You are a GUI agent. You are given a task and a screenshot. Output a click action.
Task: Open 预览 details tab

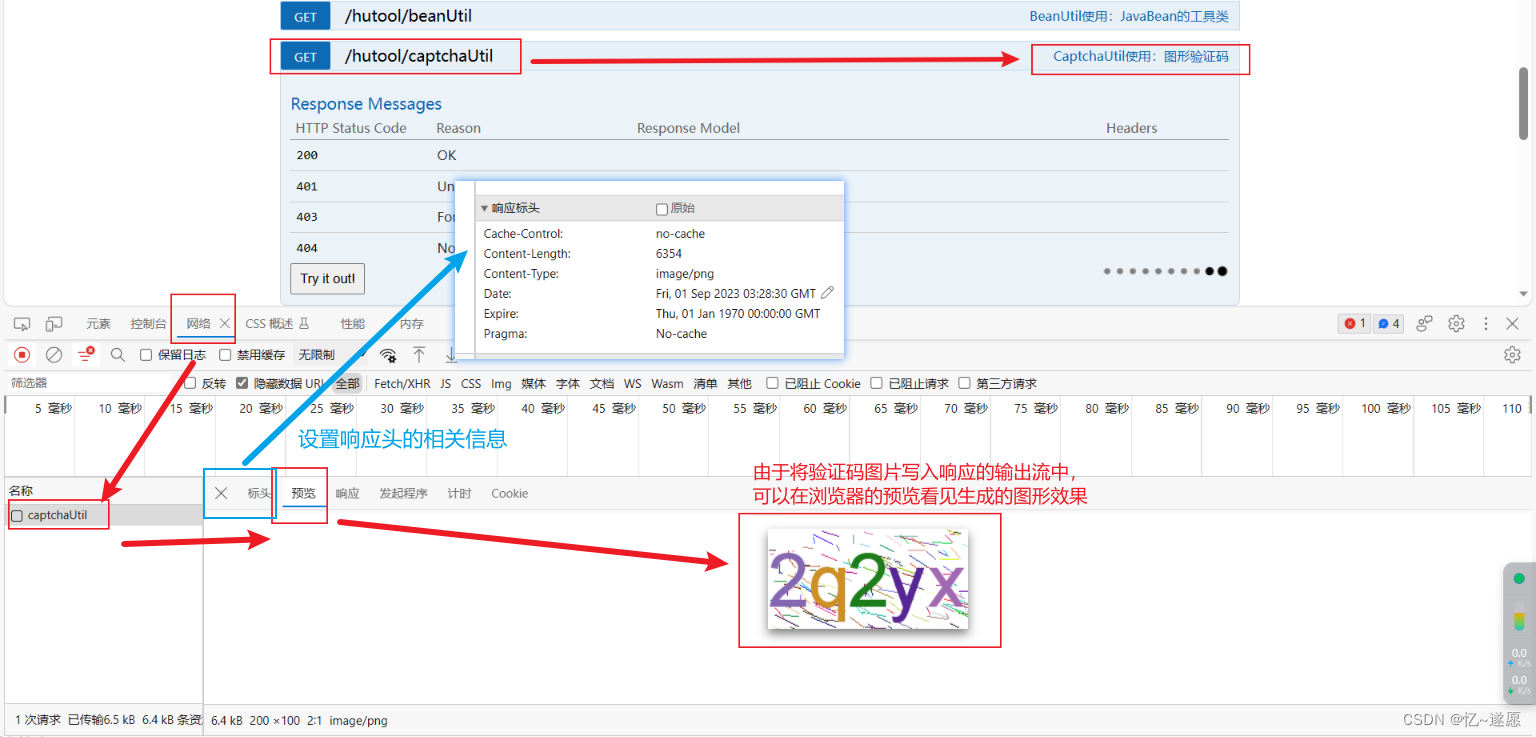[303, 493]
